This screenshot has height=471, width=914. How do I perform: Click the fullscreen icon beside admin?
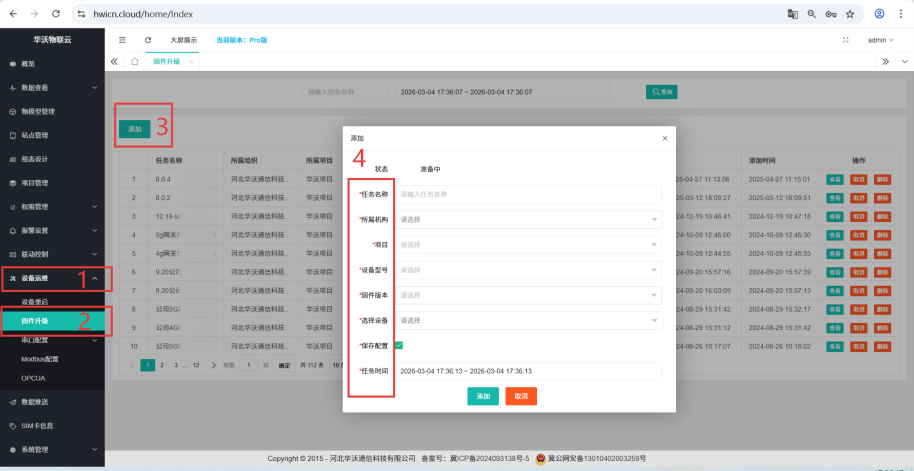[846, 40]
